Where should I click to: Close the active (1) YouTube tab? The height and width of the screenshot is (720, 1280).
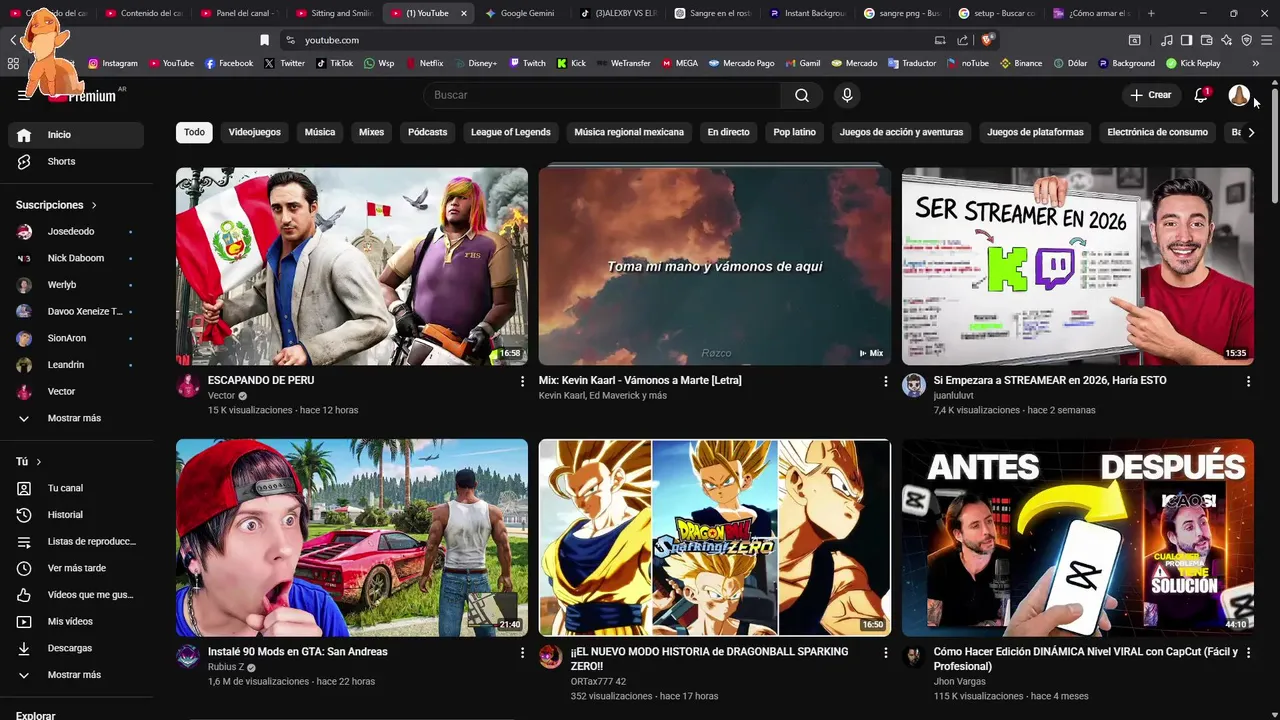tap(463, 13)
